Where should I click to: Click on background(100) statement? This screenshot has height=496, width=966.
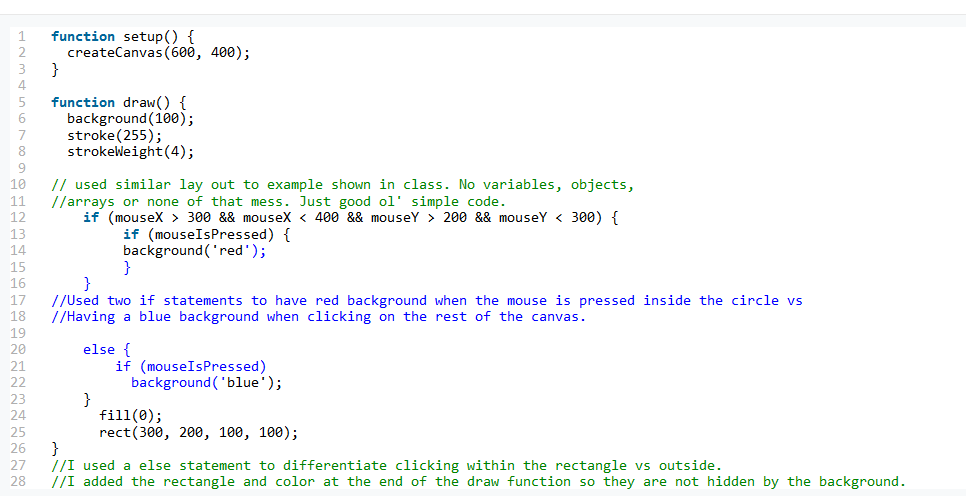pyautogui.click(x=130, y=119)
